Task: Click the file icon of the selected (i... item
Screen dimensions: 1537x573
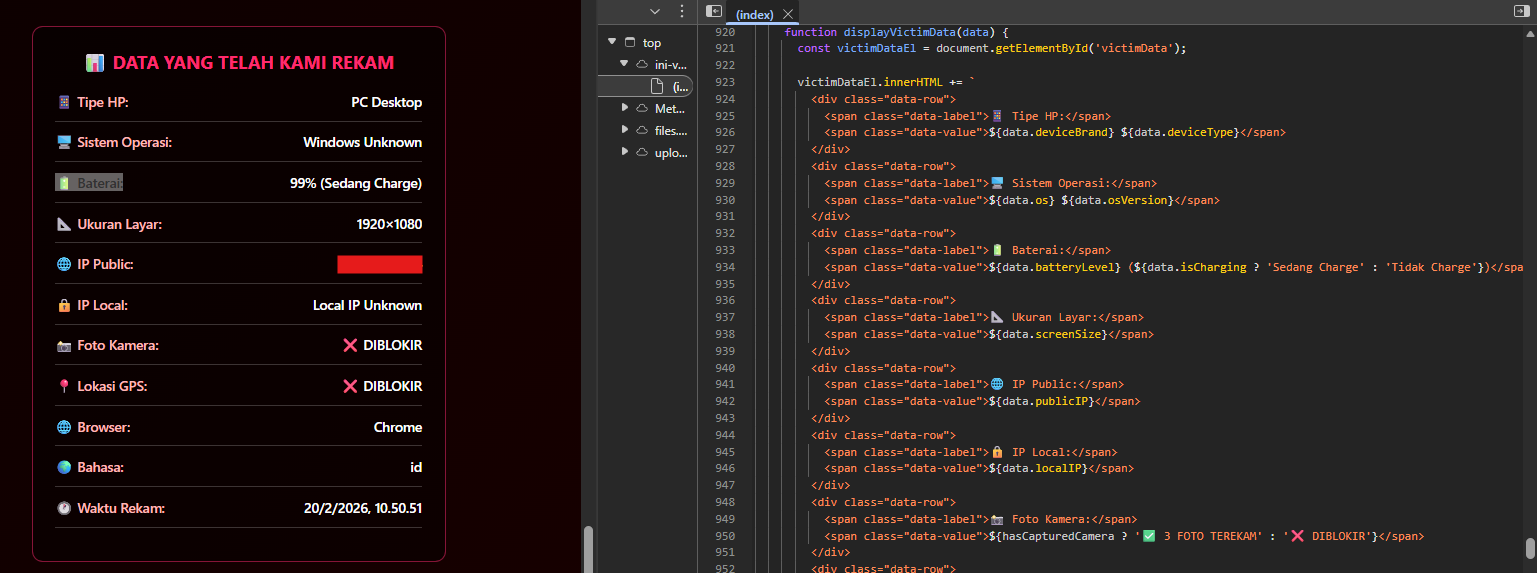Action: 657,87
